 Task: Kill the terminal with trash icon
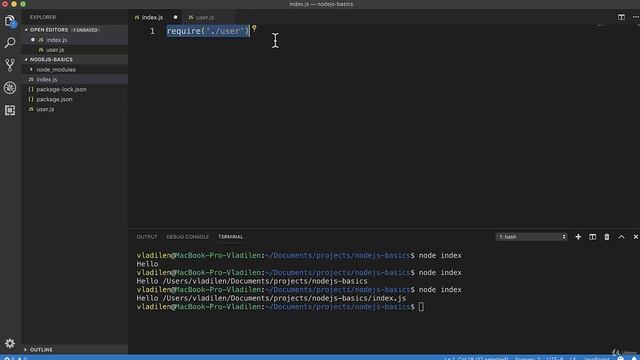pos(607,237)
